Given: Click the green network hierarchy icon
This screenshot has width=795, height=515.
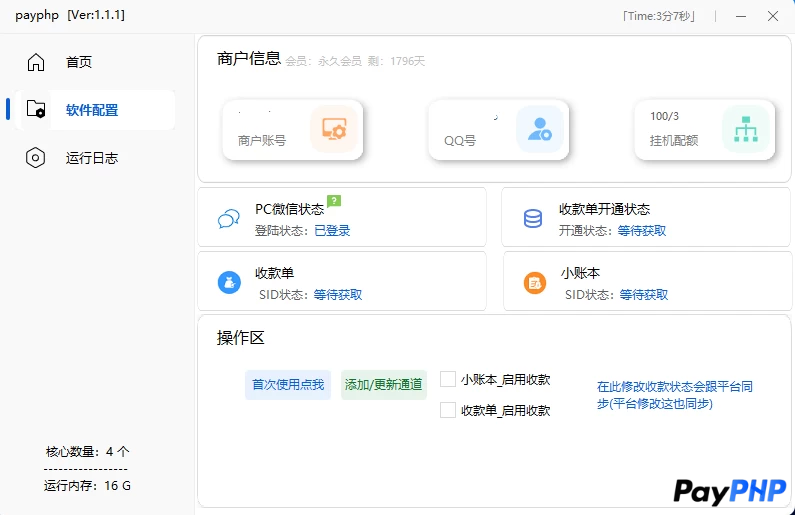Looking at the screenshot, I should [746, 129].
